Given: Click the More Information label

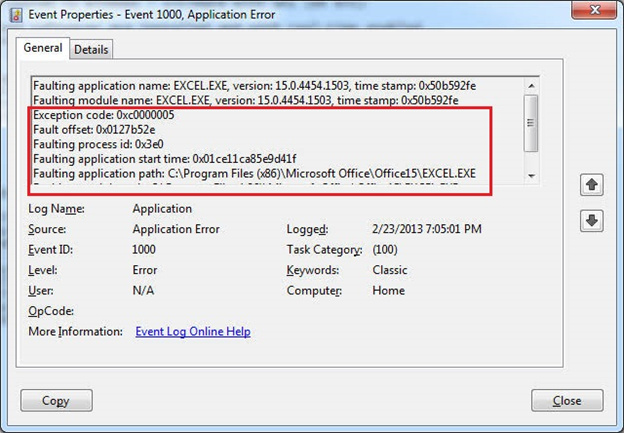Looking at the screenshot, I should coord(75,332).
